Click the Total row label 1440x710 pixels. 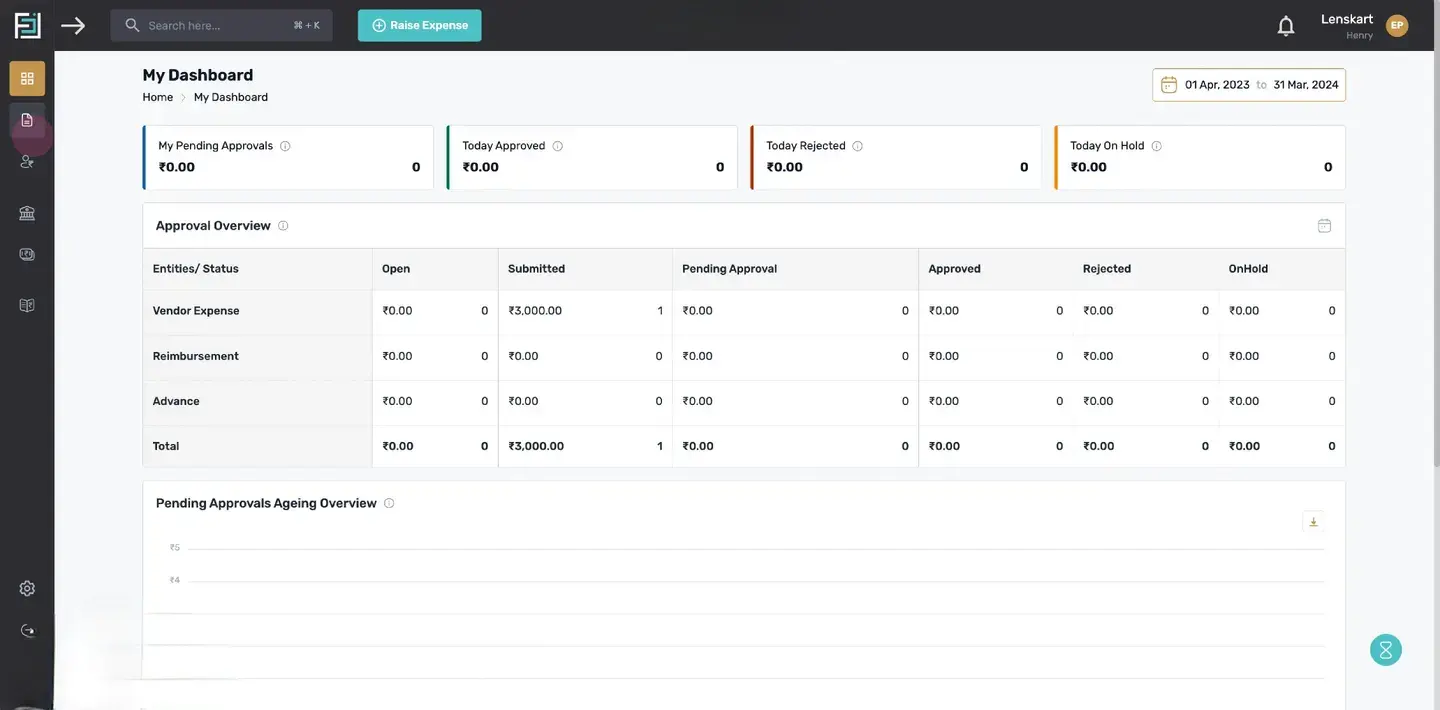(166, 446)
